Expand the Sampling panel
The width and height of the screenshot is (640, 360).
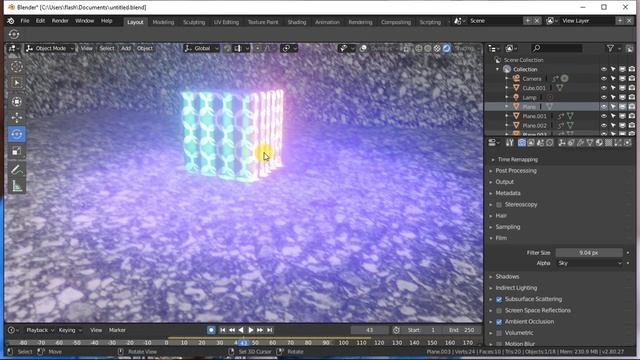(x=508, y=227)
